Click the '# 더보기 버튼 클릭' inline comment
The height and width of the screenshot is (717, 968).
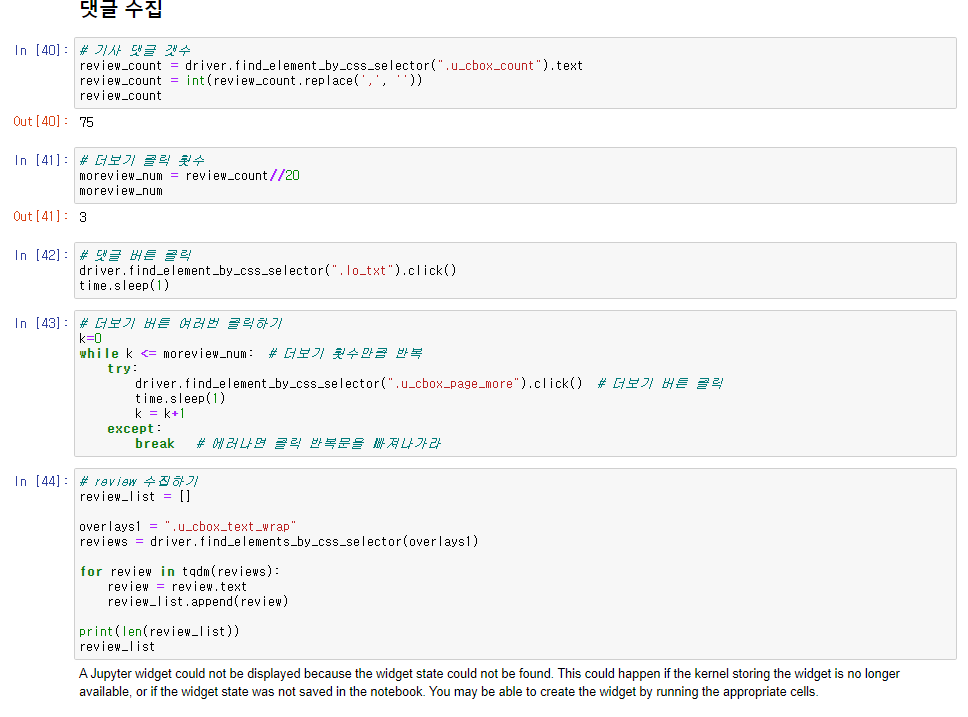(660, 384)
